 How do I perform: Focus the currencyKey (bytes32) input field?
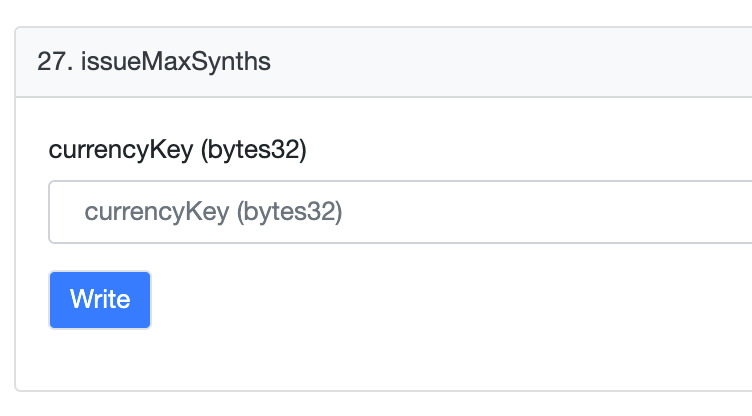pos(400,212)
